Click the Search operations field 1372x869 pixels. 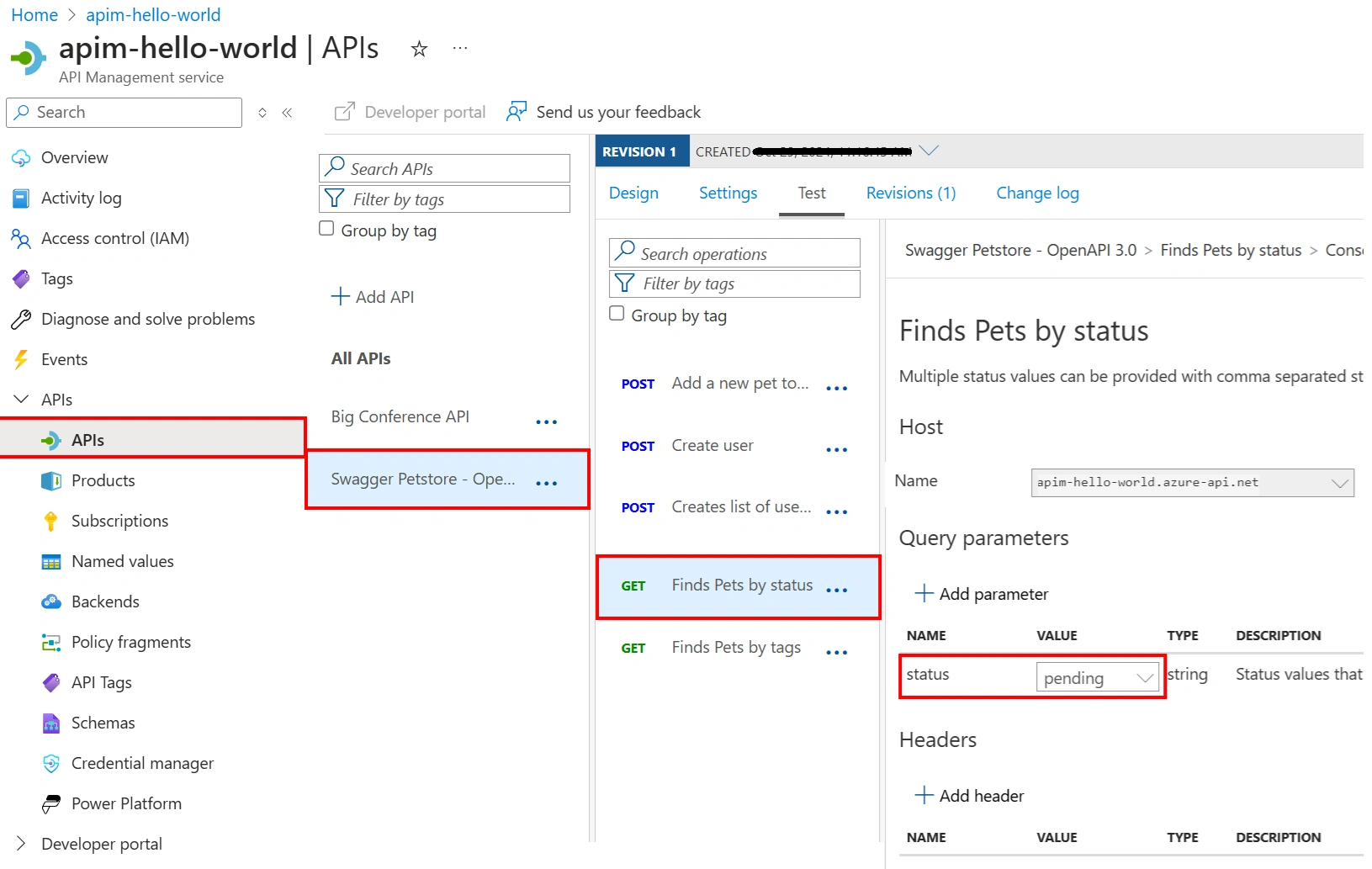[x=734, y=253]
